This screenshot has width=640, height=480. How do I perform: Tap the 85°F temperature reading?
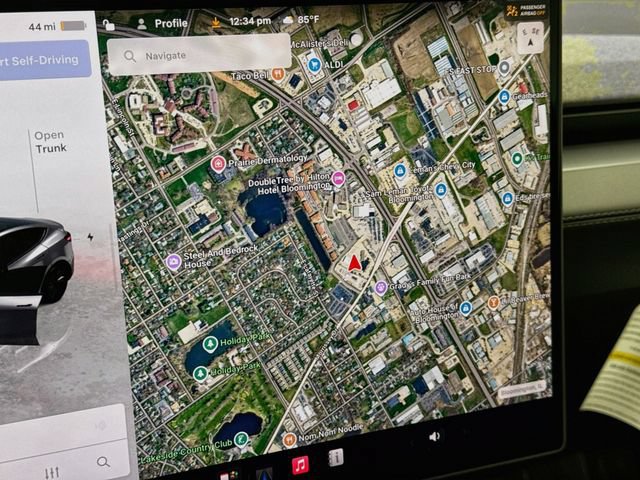[308, 19]
